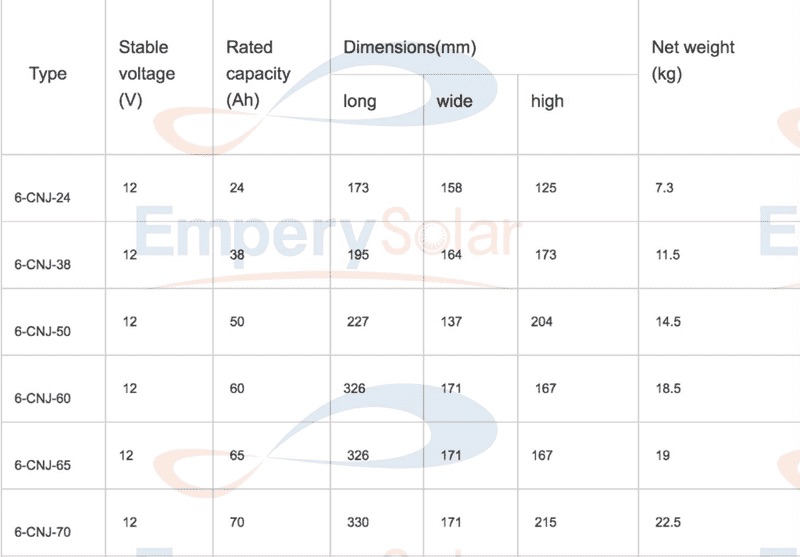Image resolution: width=800 pixels, height=557 pixels.
Task: Click the wide sub-header
Action: pyautogui.click(x=454, y=101)
